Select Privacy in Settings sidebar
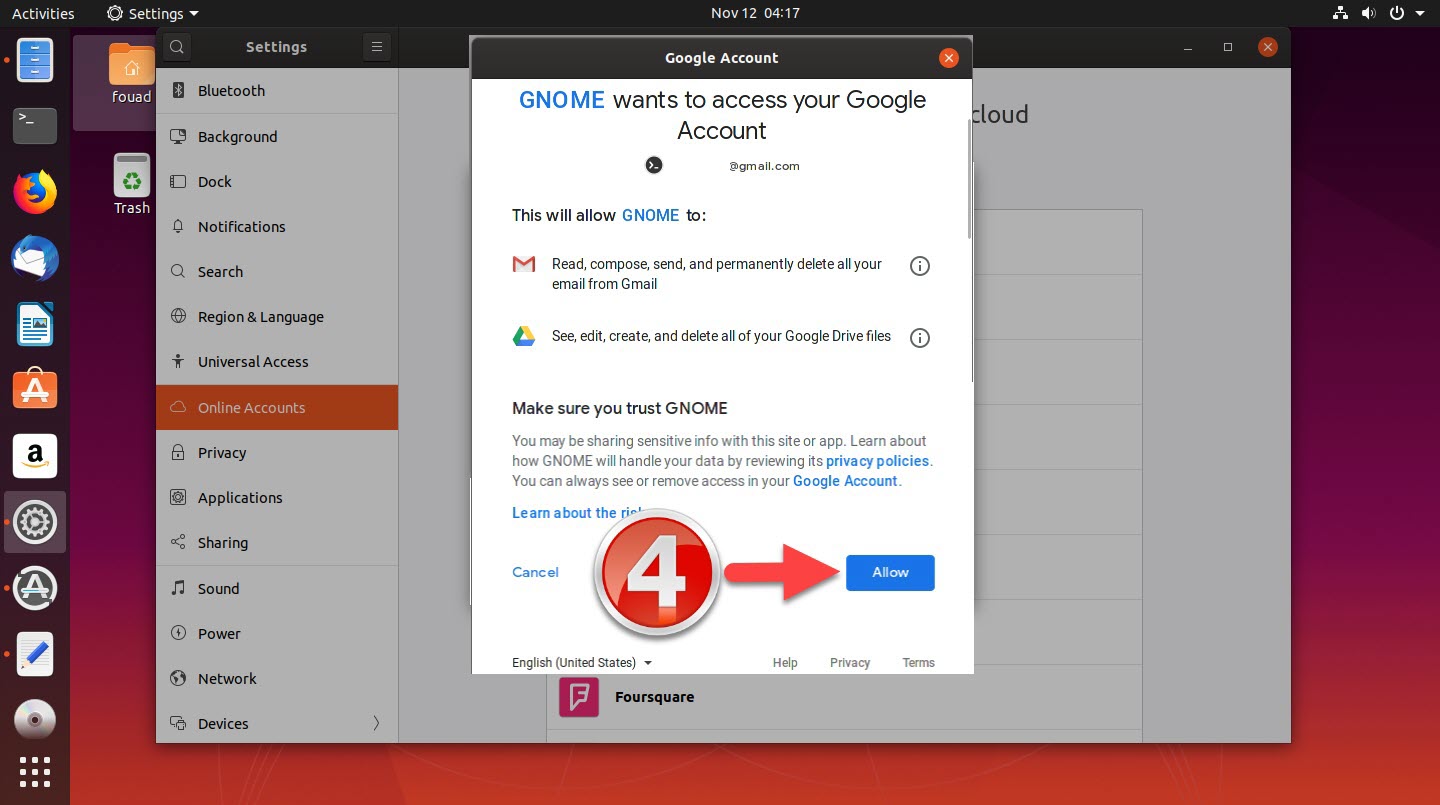The height and width of the screenshot is (805, 1440). (277, 452)
